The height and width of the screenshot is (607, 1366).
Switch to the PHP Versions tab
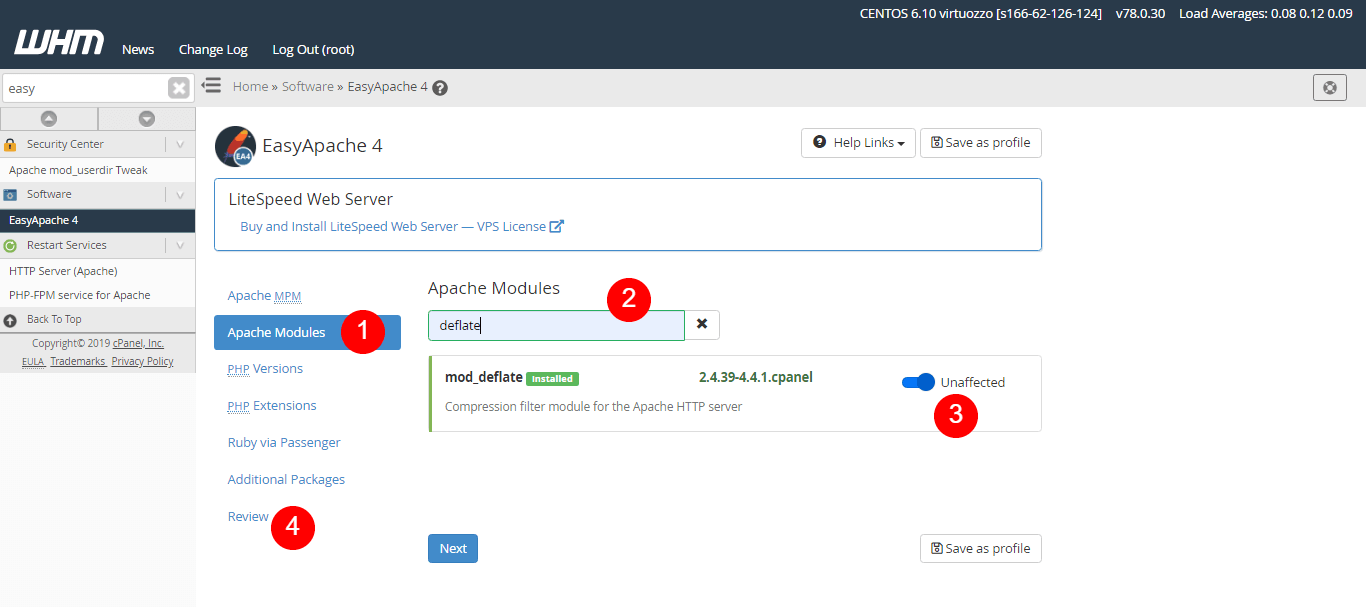(265, 369)
